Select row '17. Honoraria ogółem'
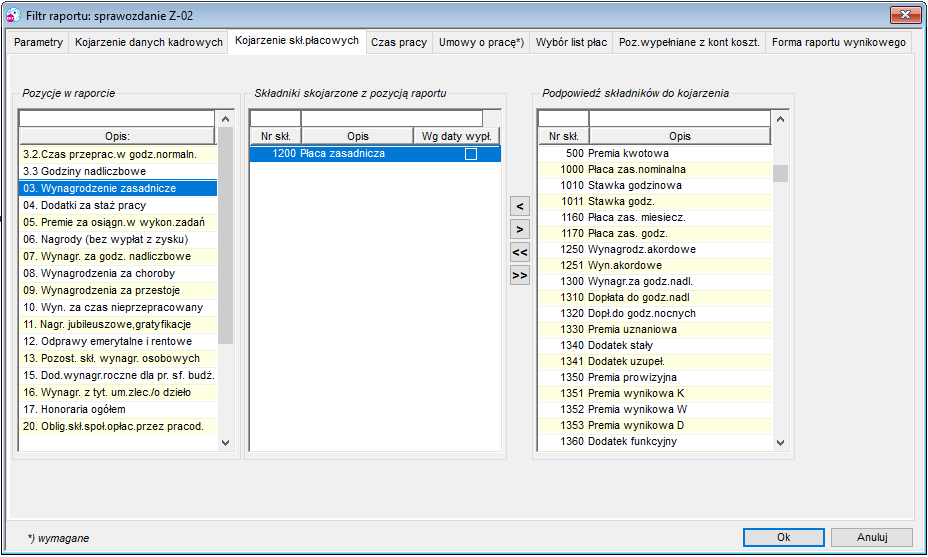Screen dimensions: 928x557 click(x=118, y=410)
